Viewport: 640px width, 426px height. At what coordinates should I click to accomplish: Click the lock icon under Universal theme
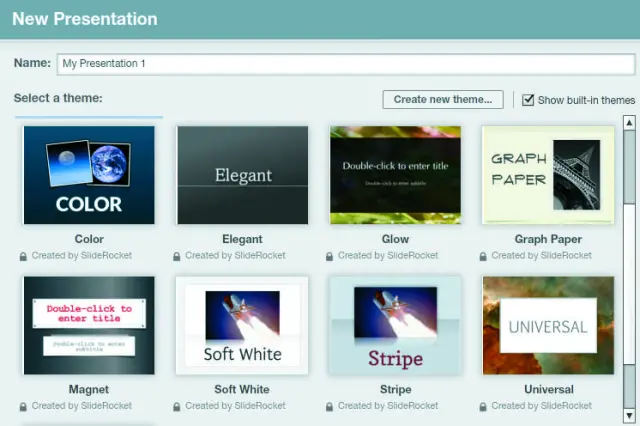point(484,406)
